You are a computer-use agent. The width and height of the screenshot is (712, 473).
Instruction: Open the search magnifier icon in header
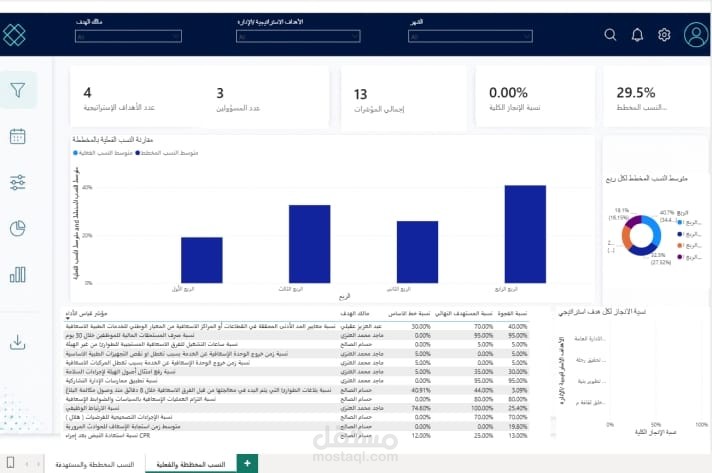(x=610, y=35)
